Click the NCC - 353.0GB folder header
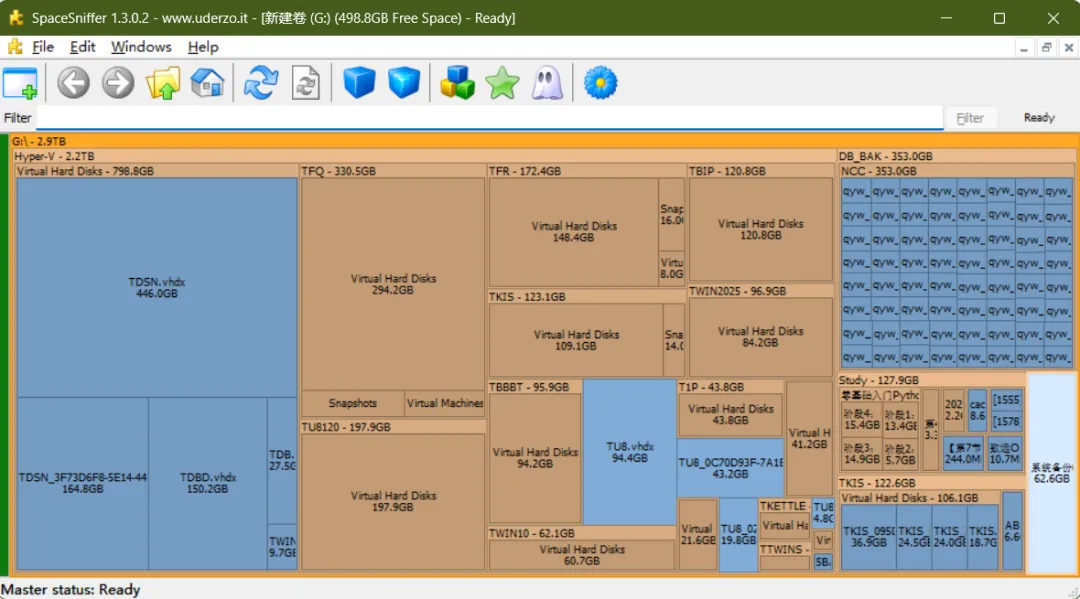 [x=956, y=171]
